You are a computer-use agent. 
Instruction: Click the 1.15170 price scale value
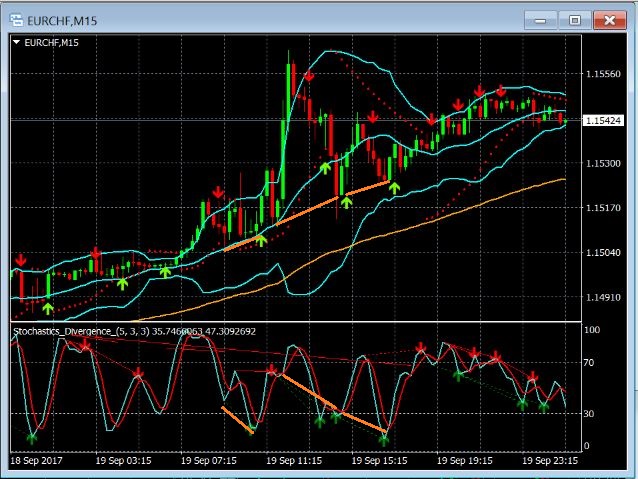pos(603,208)
